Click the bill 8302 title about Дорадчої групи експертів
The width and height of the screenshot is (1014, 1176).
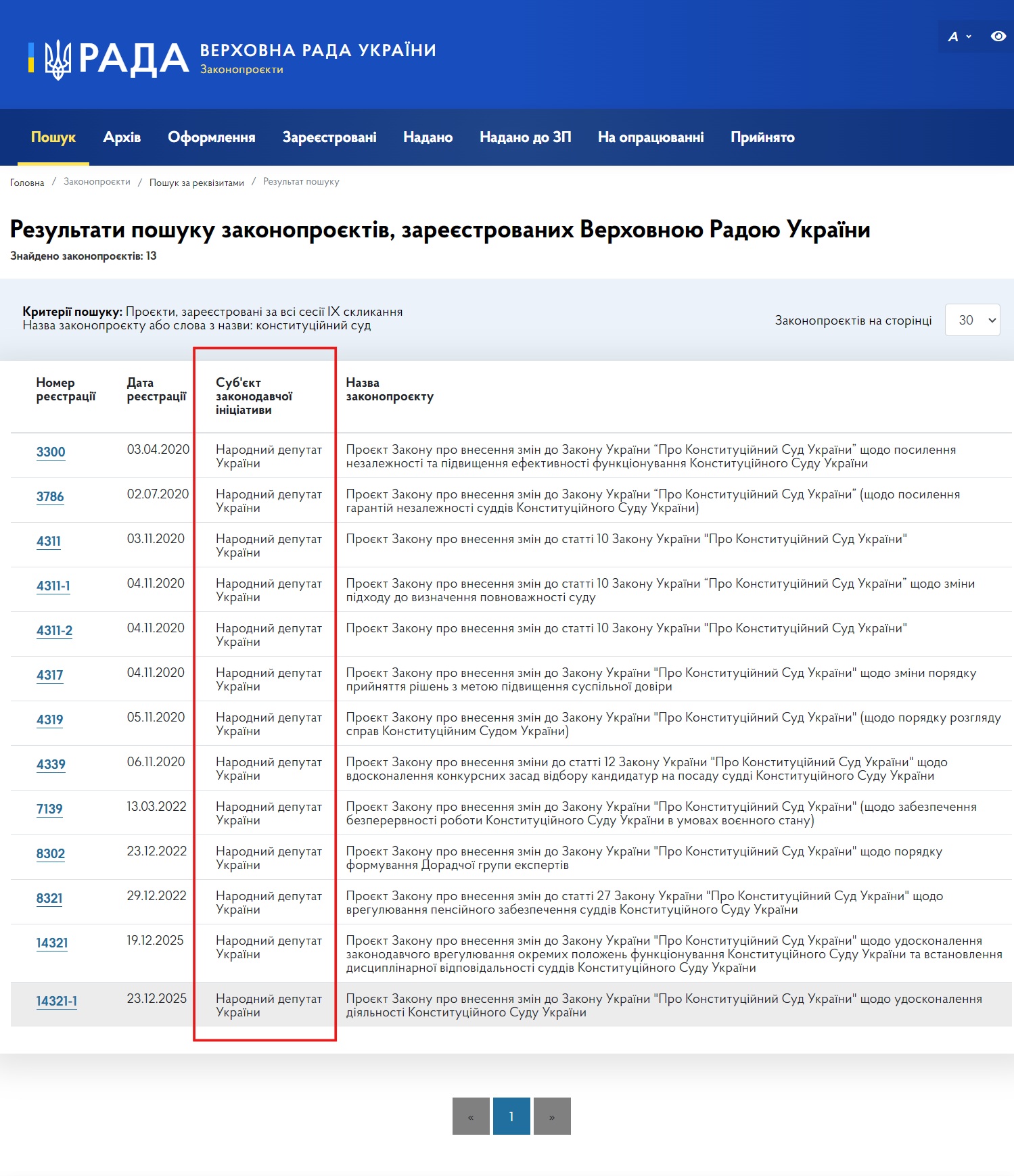pyautogui.click(x=644, y=858)
